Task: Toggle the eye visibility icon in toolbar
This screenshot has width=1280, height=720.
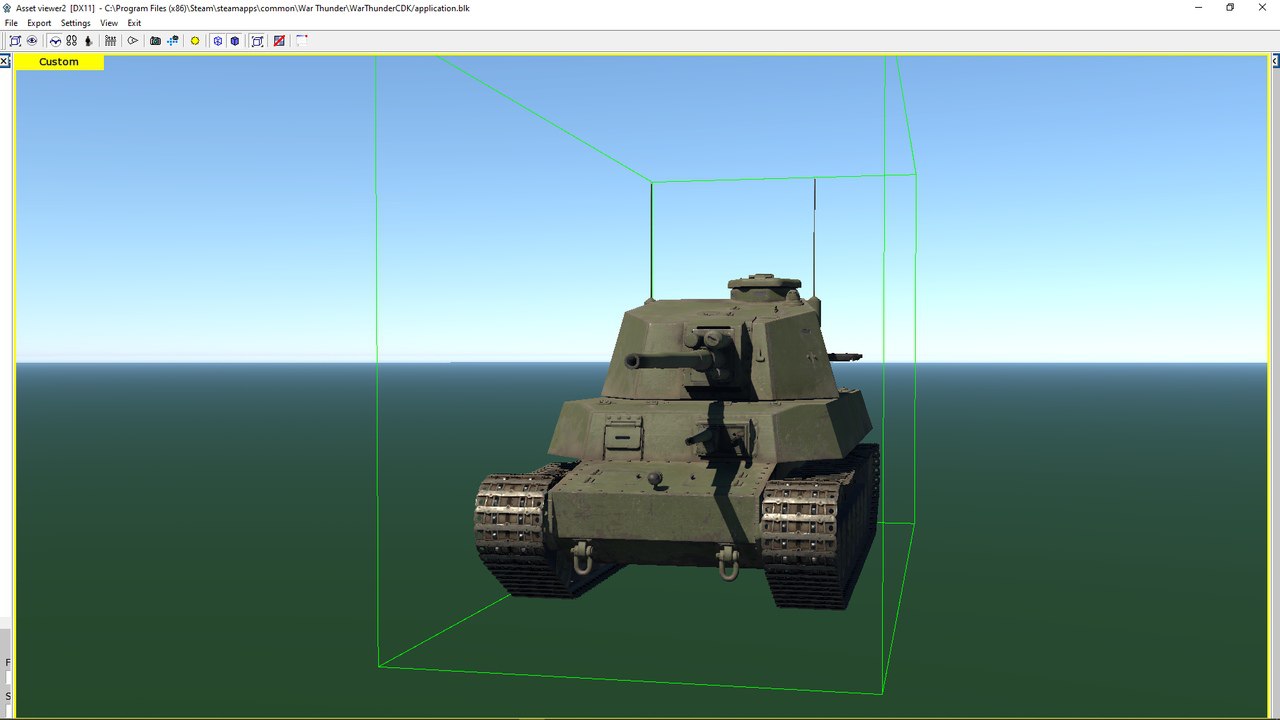Action: [x=32, y=41]
